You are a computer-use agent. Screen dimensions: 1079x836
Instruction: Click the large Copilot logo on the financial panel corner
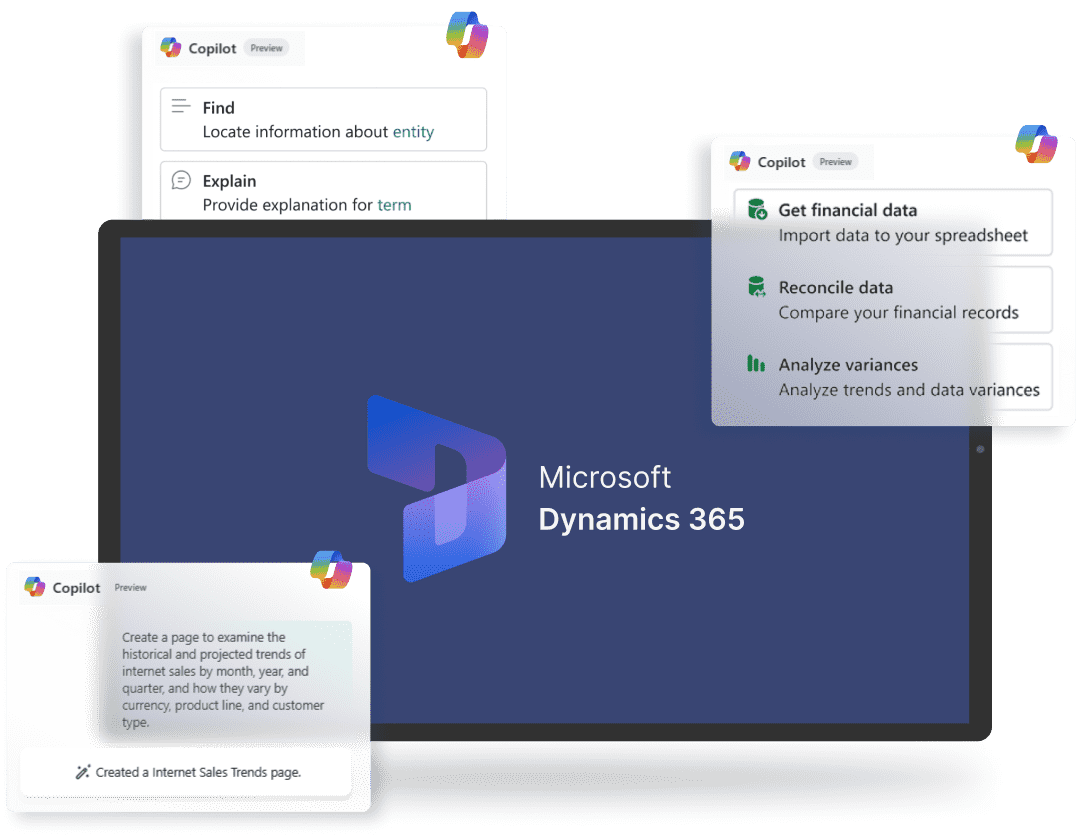pyautogui.click(x=1036, y=144)
